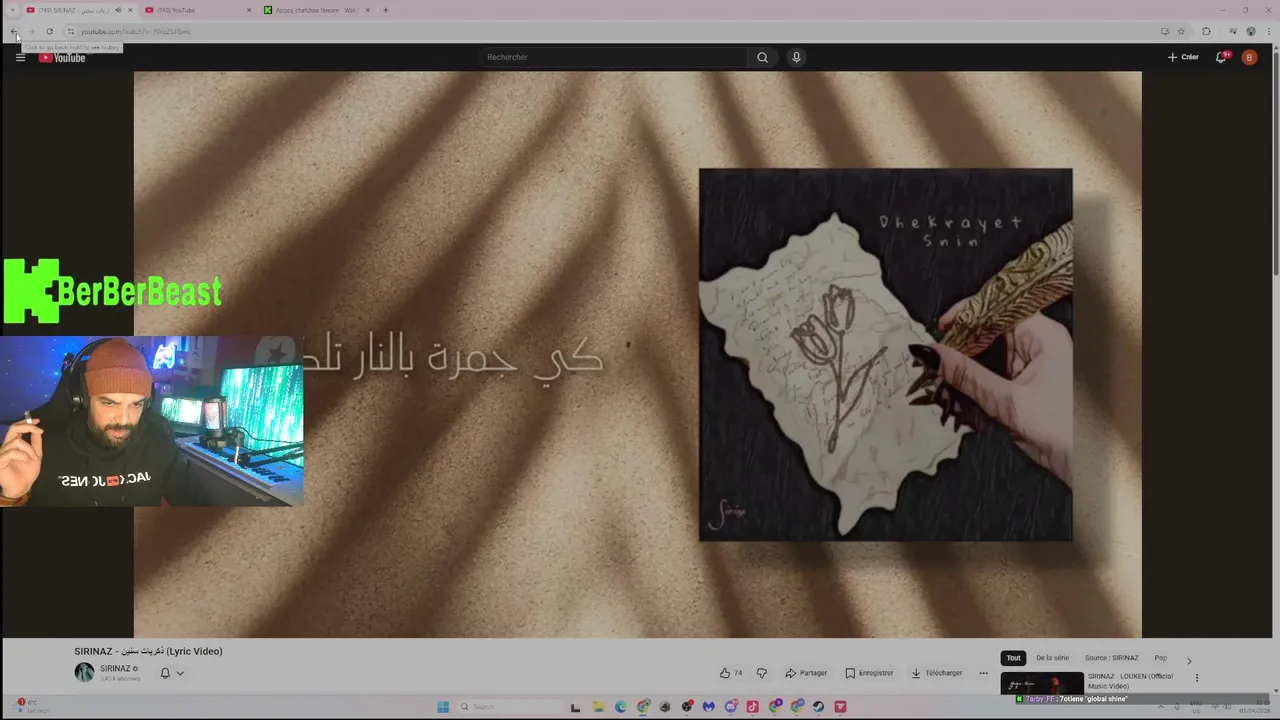This screenshot has width=1280, height=720.
Task: Open the YouTube hamburger guide menu
Action: tap(20, 57)
